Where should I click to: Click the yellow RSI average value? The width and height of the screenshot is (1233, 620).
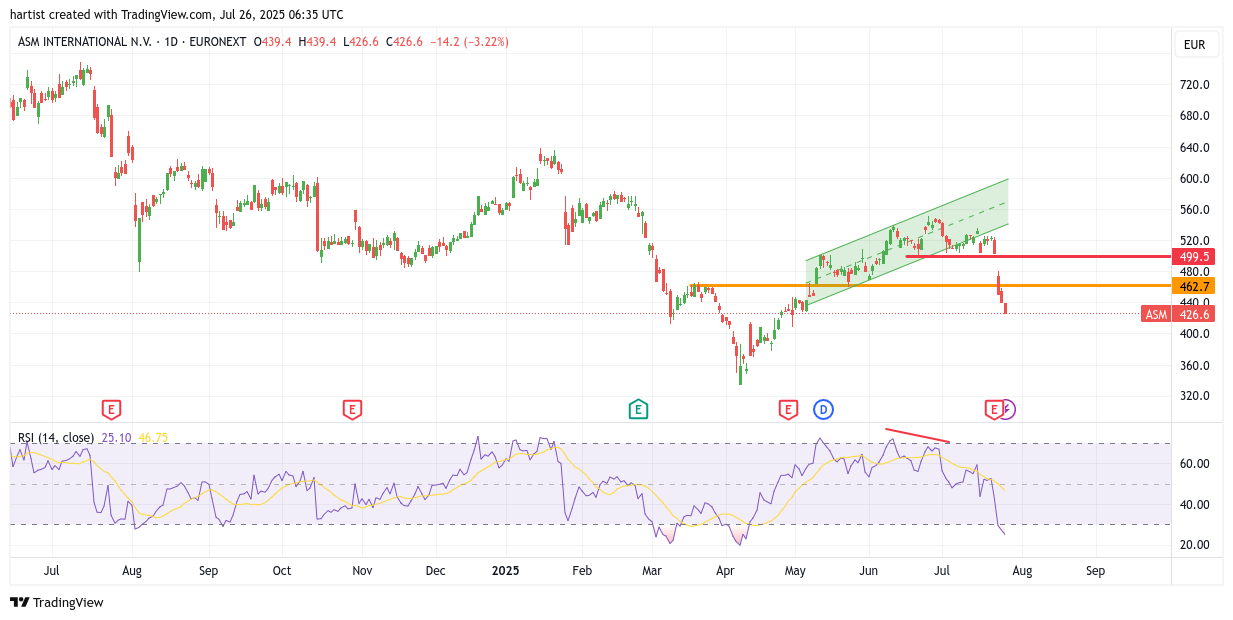coord(154,437)
